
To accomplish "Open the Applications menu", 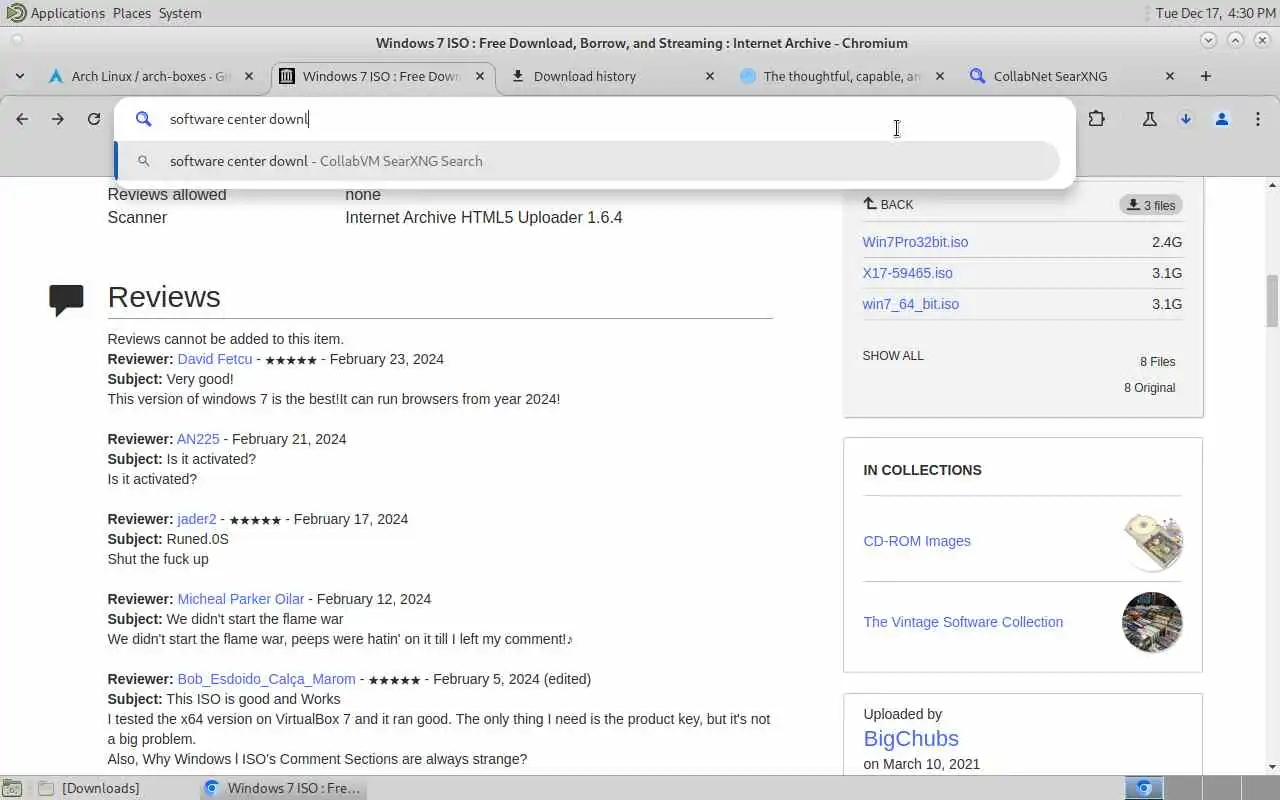I will pyautogui.click(x=56, y=13).
